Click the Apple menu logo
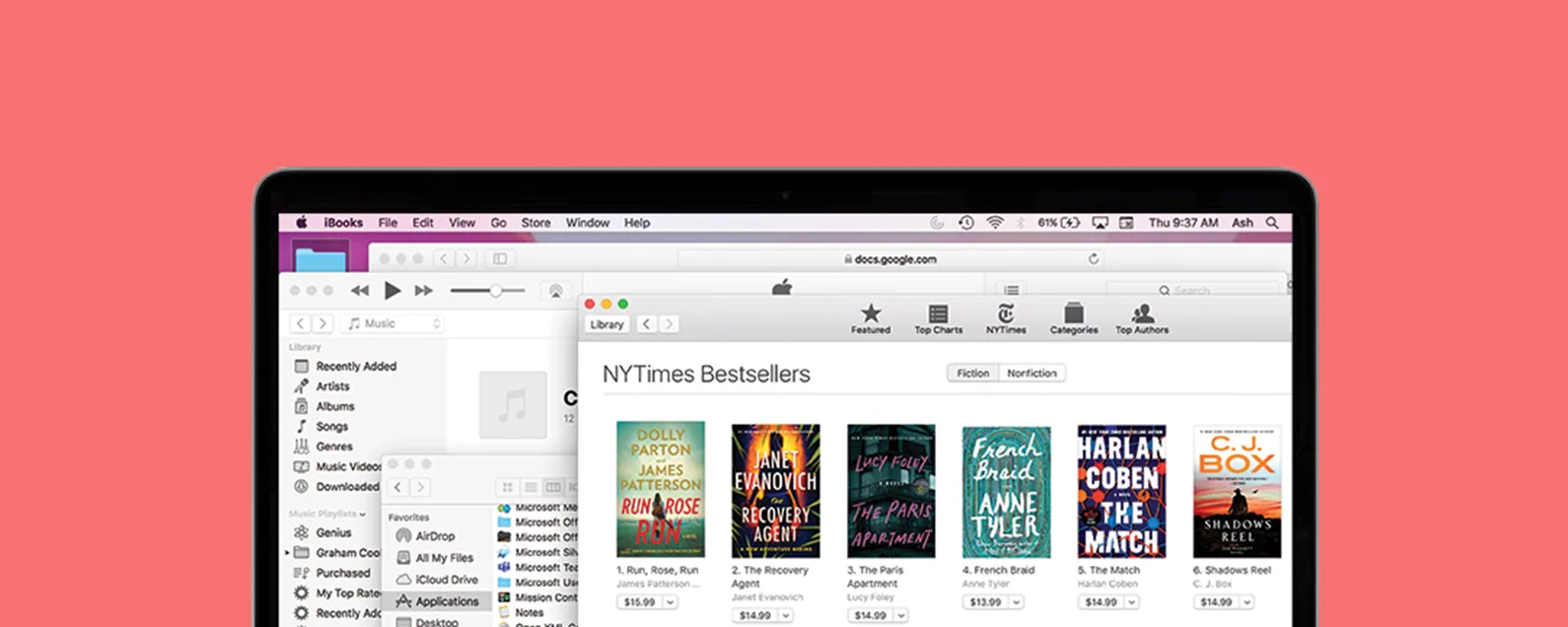The image size is (1568, 627). click(302, 223)
